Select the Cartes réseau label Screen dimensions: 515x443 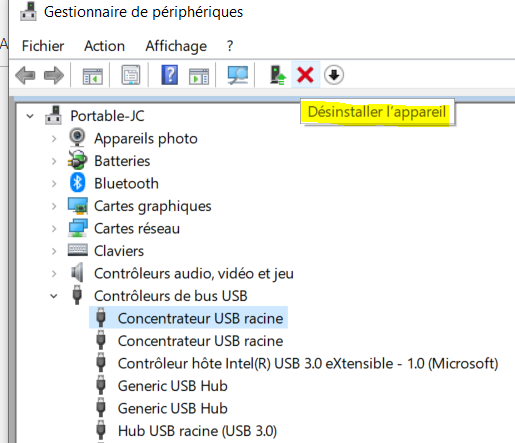[137, 229]
